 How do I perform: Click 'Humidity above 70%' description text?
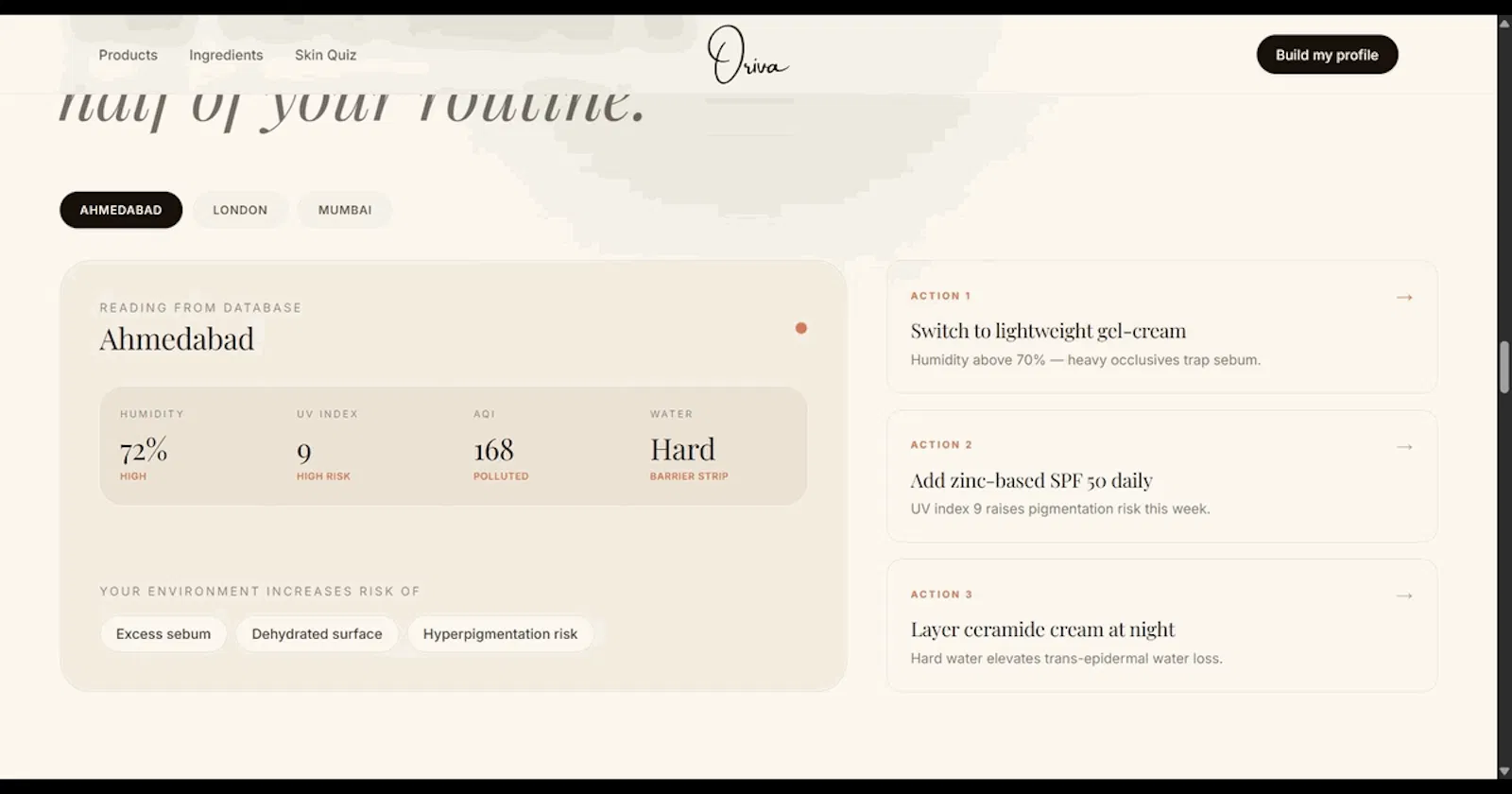coord(1086,360)
